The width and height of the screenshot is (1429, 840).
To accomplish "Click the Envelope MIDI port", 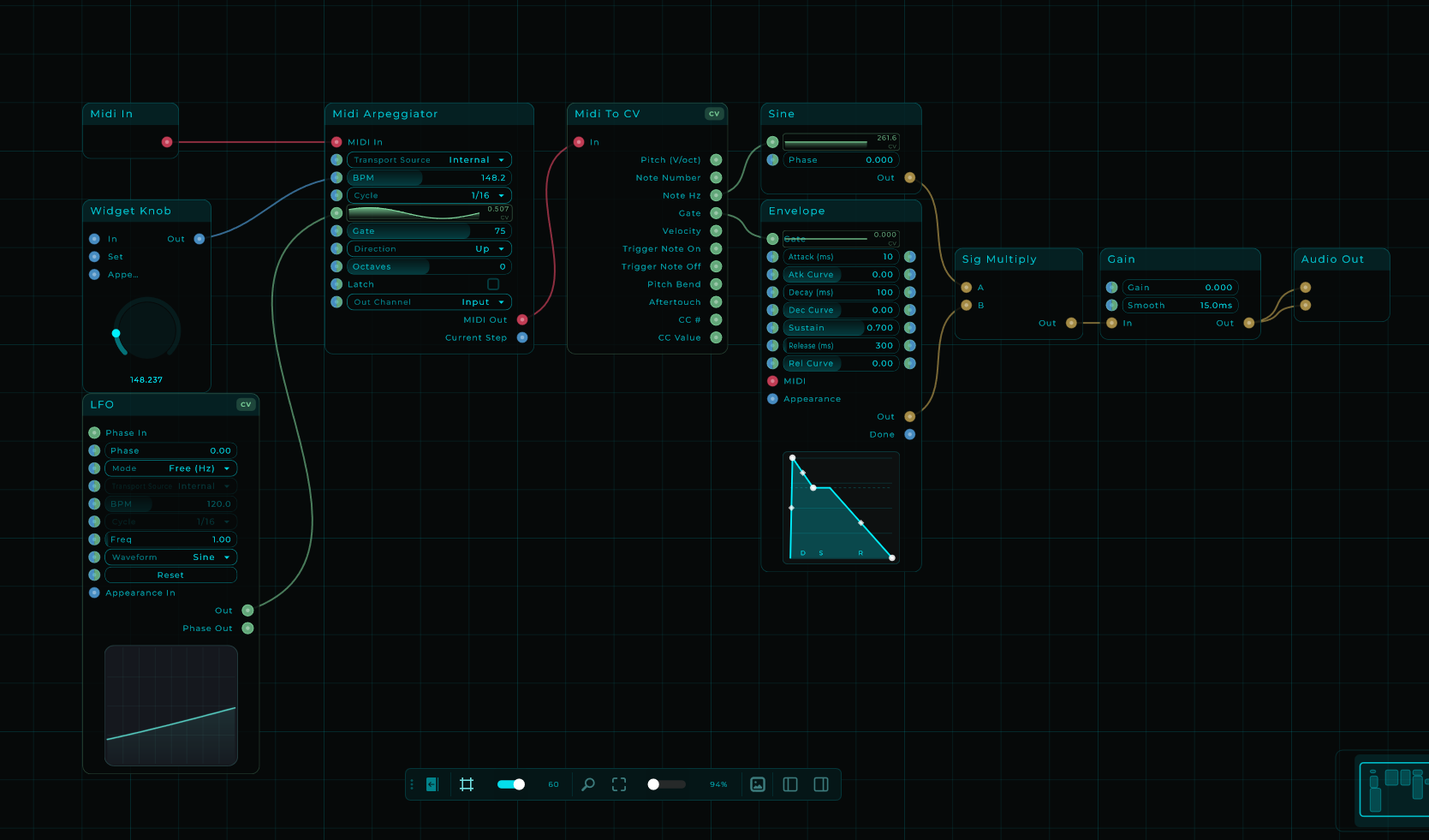I will click(x=772, y=381).
